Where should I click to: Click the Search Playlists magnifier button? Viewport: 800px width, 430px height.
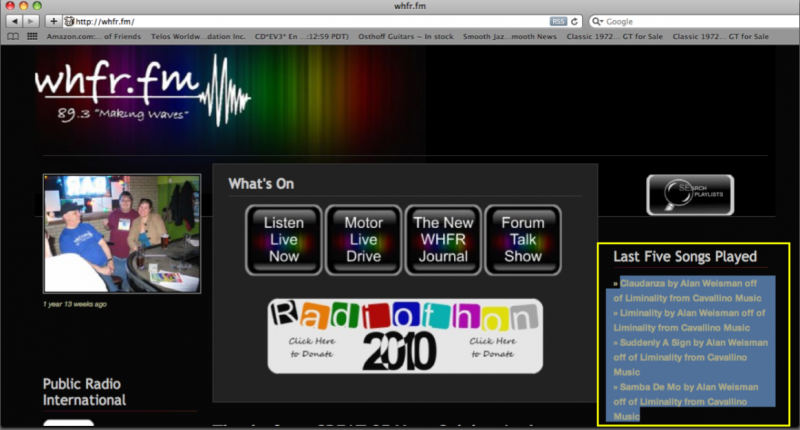689,195
